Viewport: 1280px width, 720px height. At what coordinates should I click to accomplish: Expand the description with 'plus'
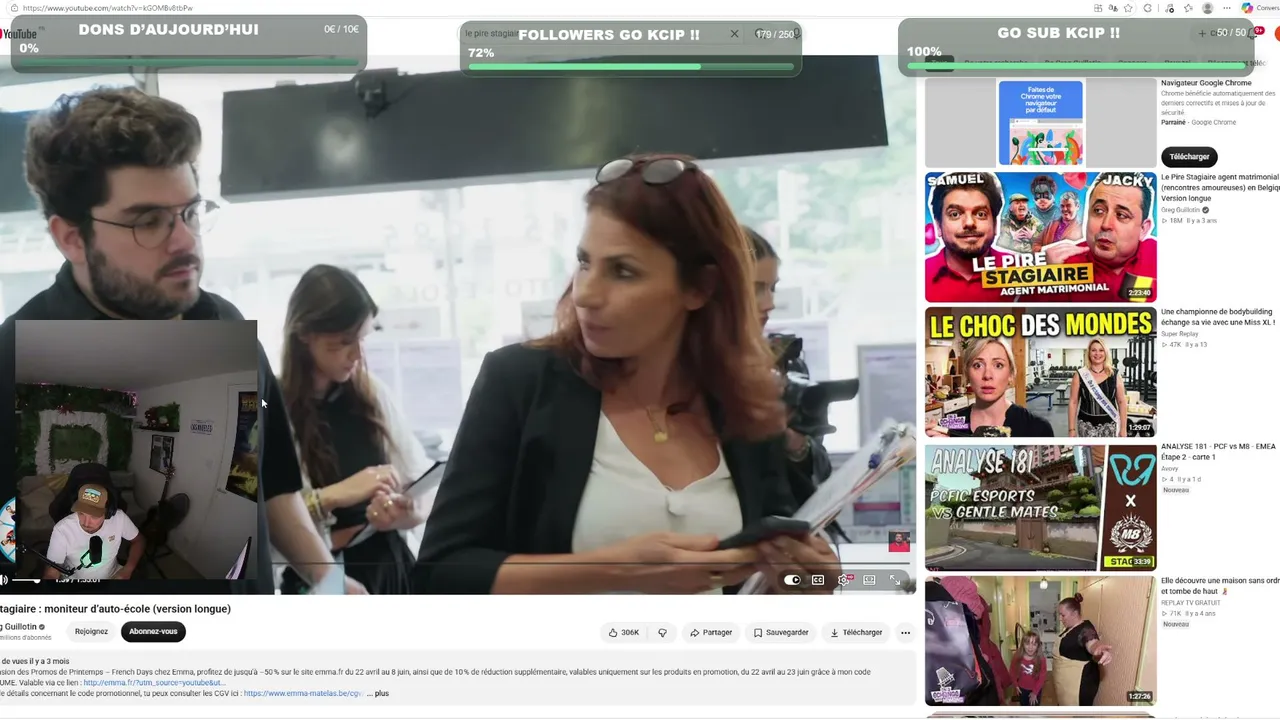[382, 693]
